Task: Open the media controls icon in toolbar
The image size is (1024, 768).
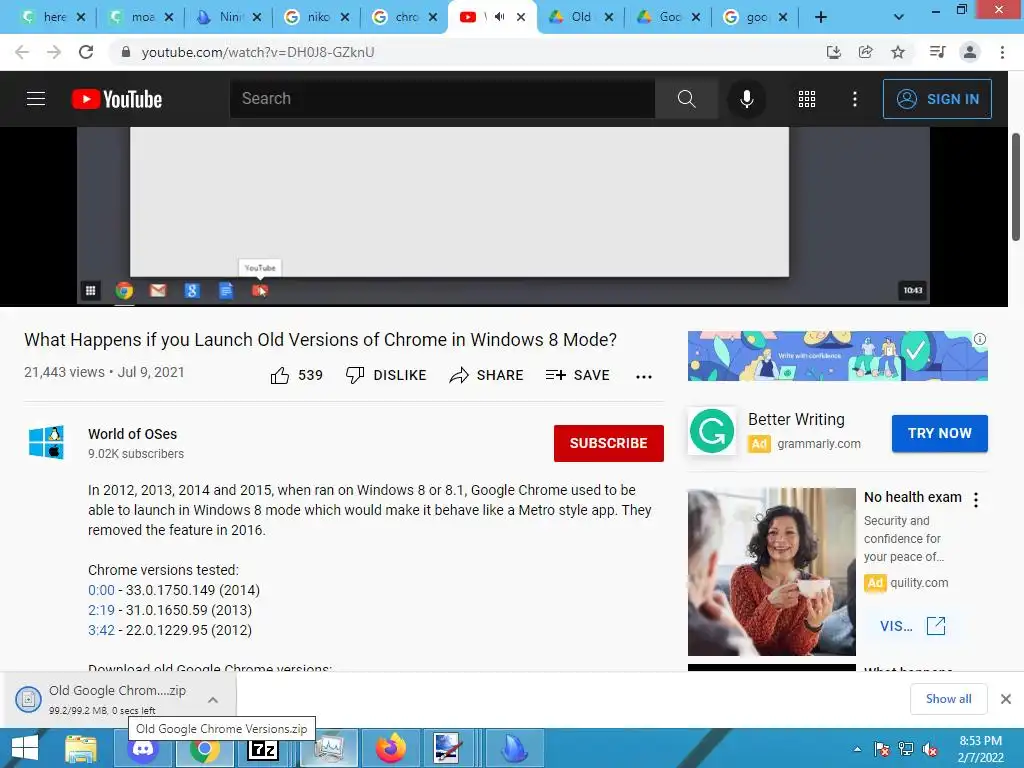Action: (937, 52)
